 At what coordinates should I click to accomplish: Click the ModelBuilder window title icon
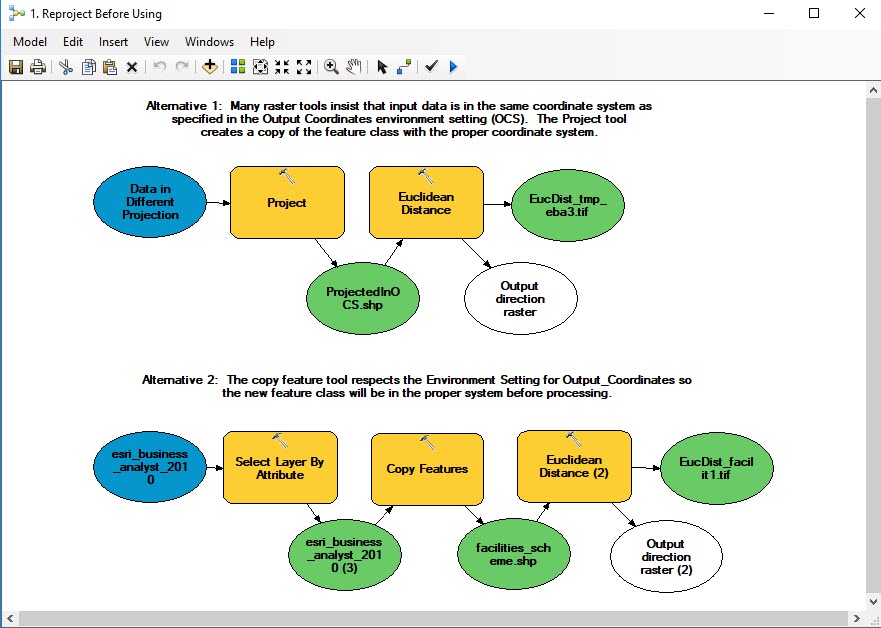point(16,13)
